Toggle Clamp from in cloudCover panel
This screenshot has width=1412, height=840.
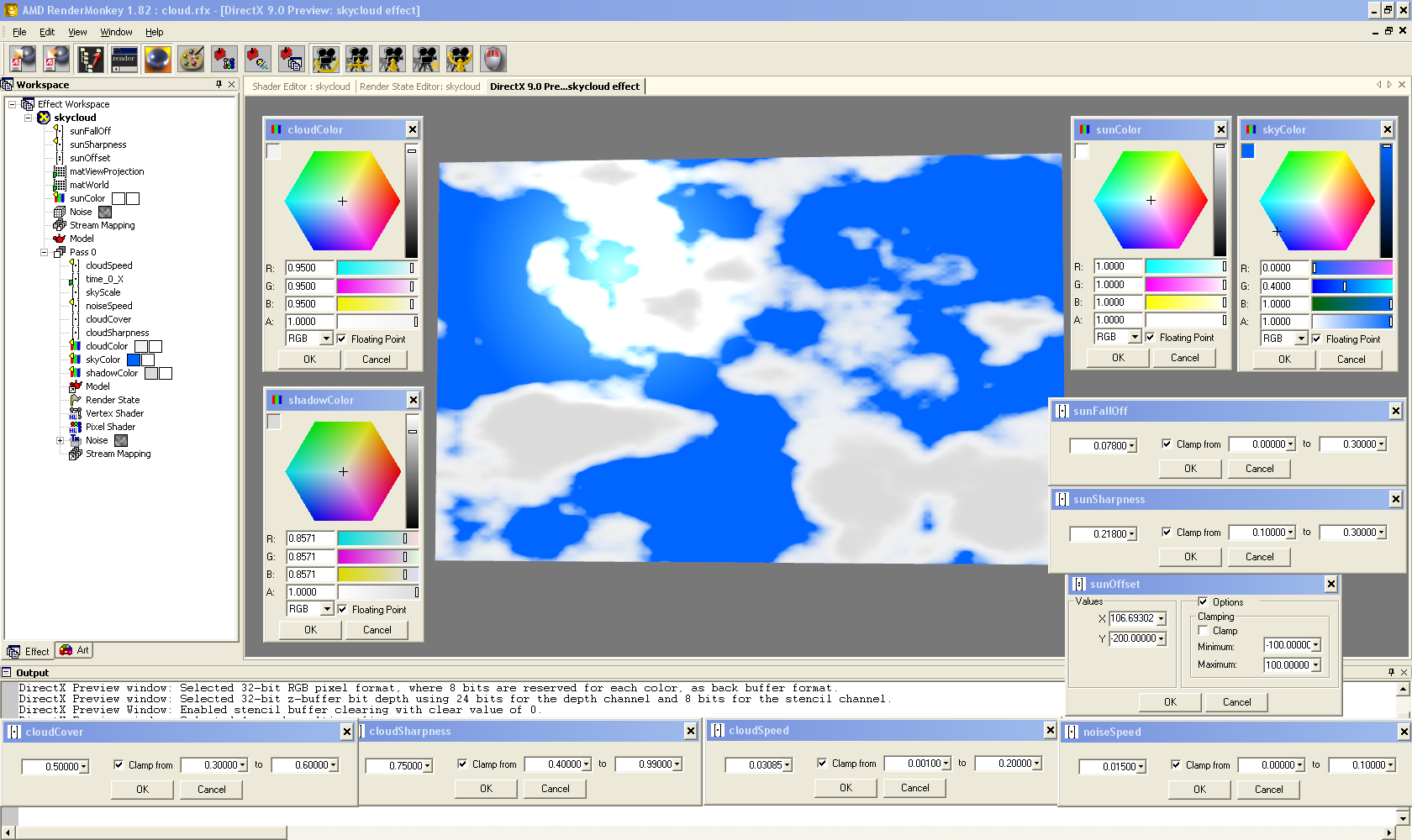click(x=119, y=765)
